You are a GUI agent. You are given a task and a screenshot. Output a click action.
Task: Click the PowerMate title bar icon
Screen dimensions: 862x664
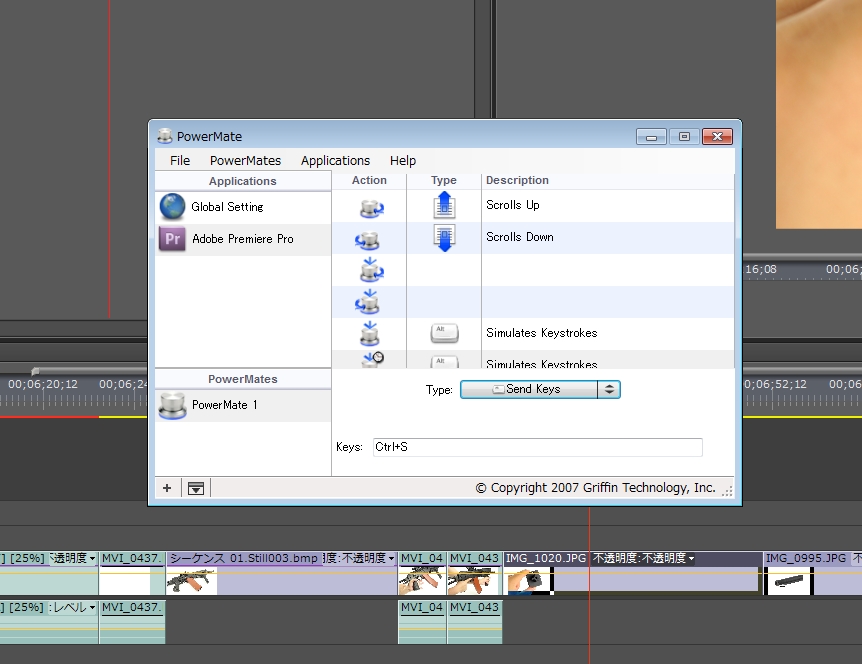pyautogui.click(x=164, y=136)
